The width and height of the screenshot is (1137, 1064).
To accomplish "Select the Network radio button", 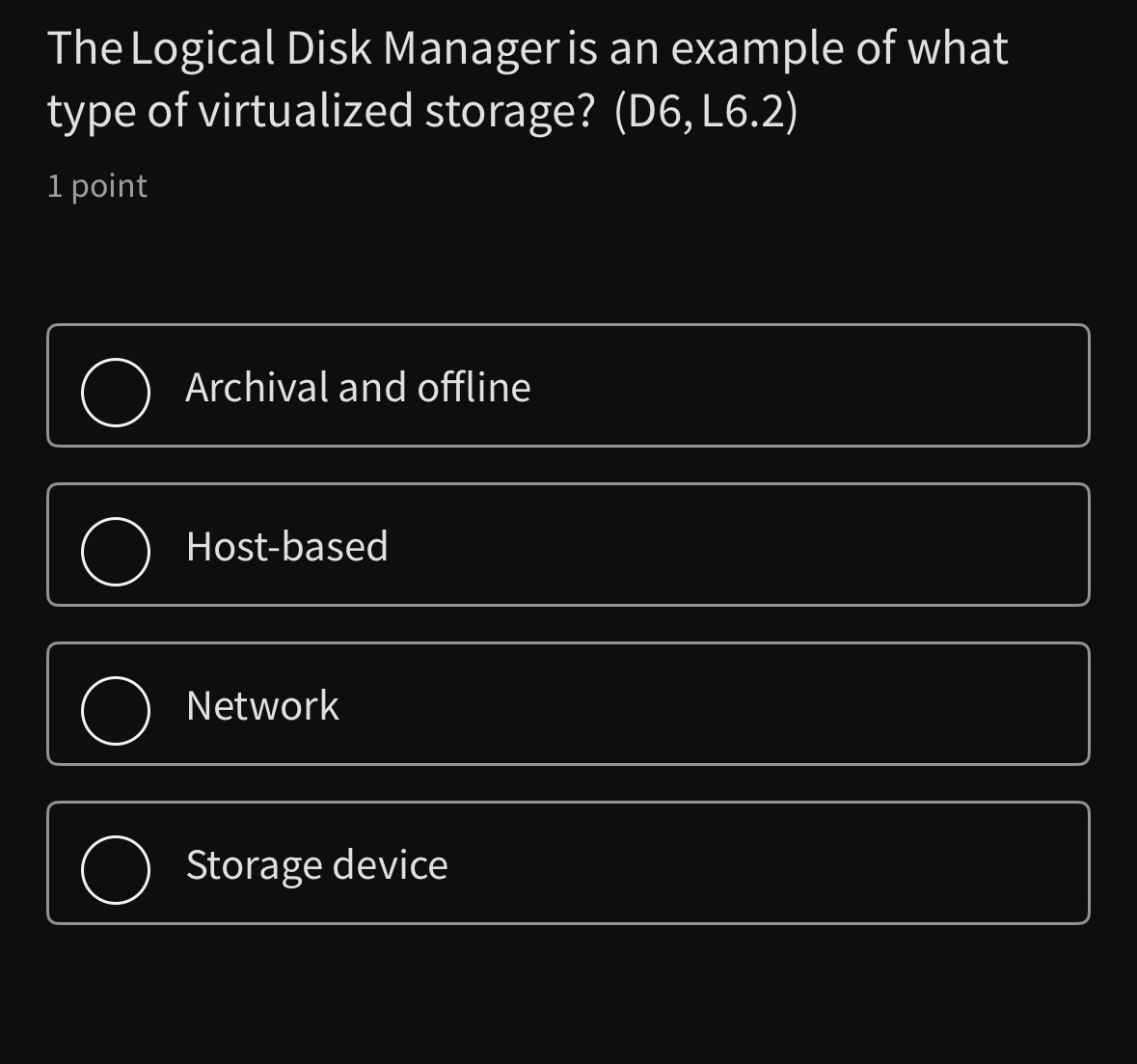I will pos(115,710).
